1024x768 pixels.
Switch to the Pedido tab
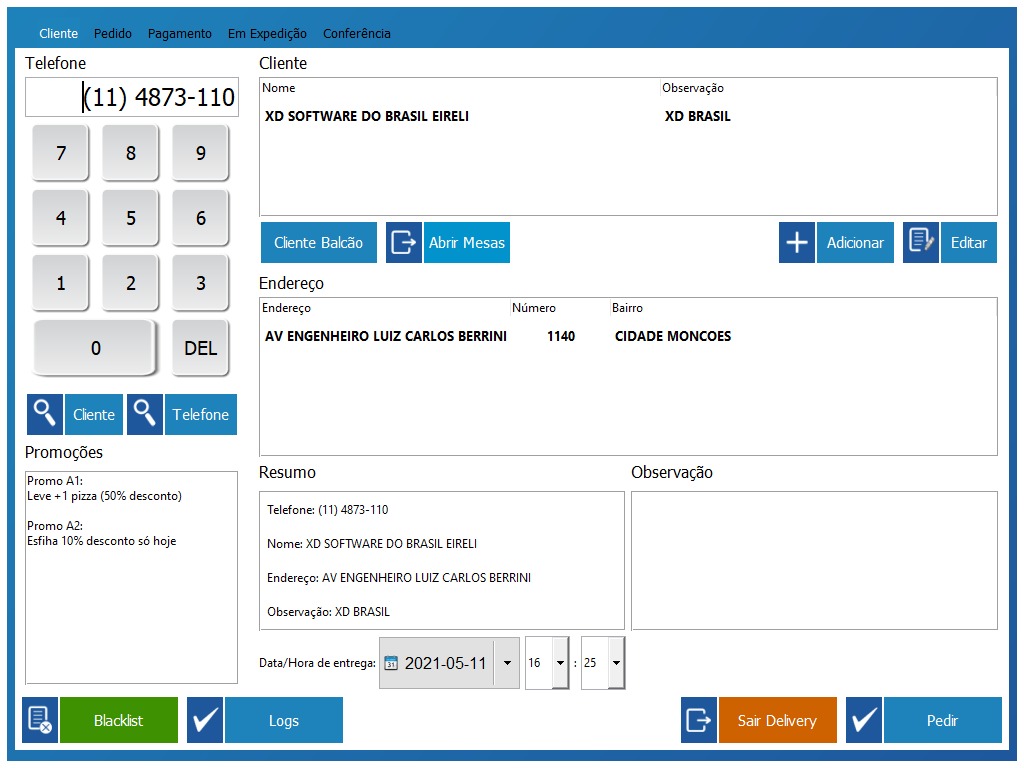[x=113, y=33]
